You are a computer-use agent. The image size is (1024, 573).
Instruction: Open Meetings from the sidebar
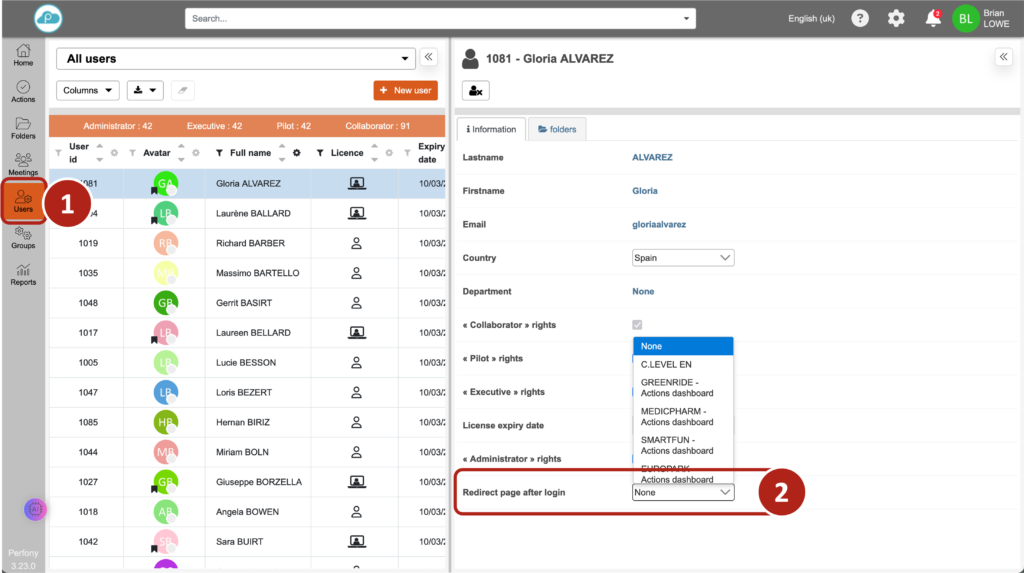[x=23, y=164]
